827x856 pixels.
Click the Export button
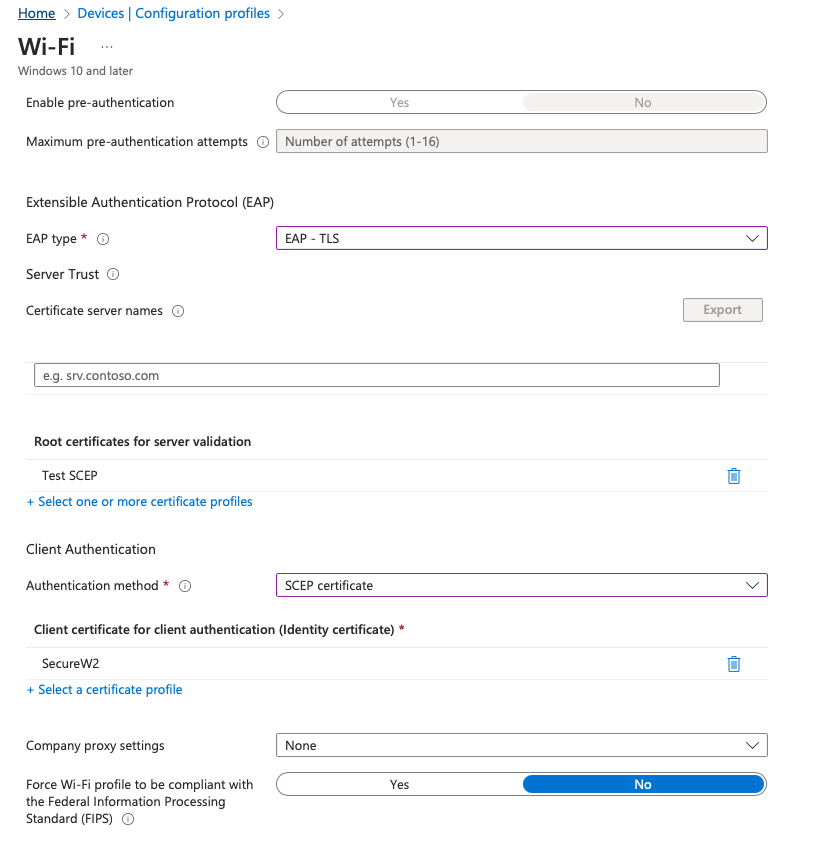point(723,310)
